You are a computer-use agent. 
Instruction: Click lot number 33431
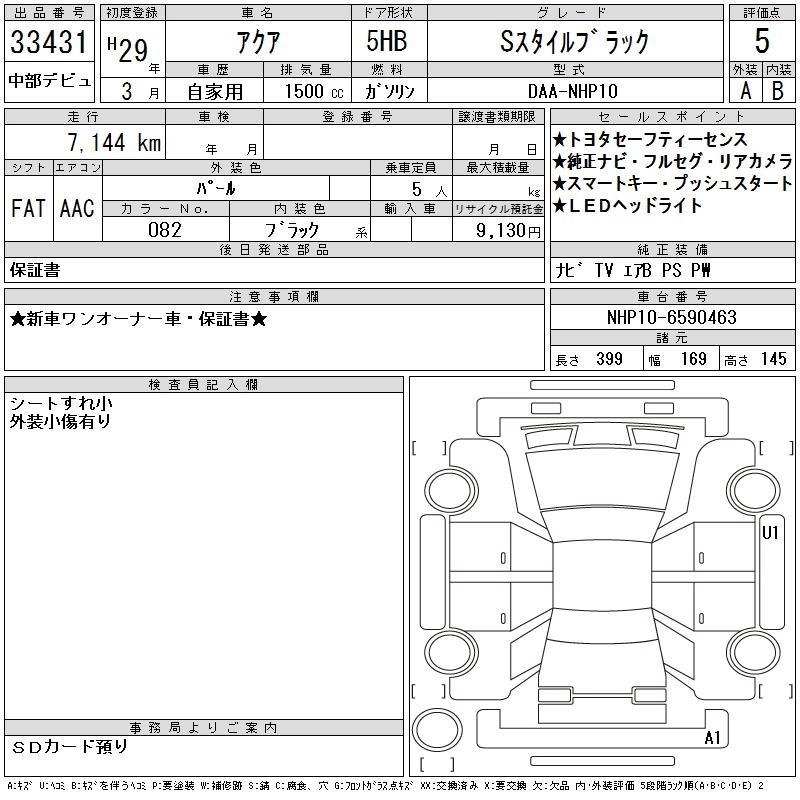tap(50, 42)
